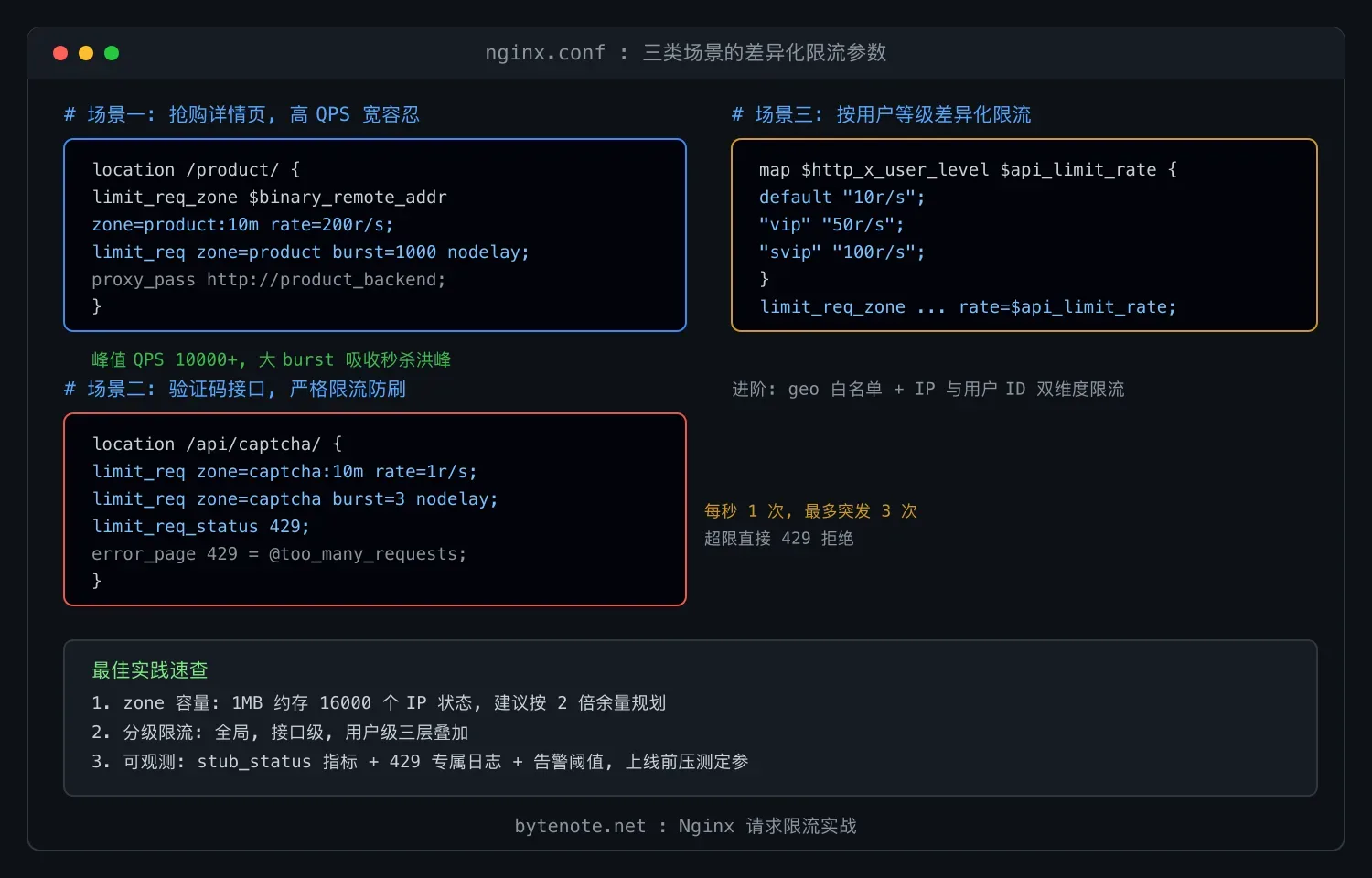Click the line 'limit_req zone=captcha:10m rate=1r/s;'

click(284, 471)
